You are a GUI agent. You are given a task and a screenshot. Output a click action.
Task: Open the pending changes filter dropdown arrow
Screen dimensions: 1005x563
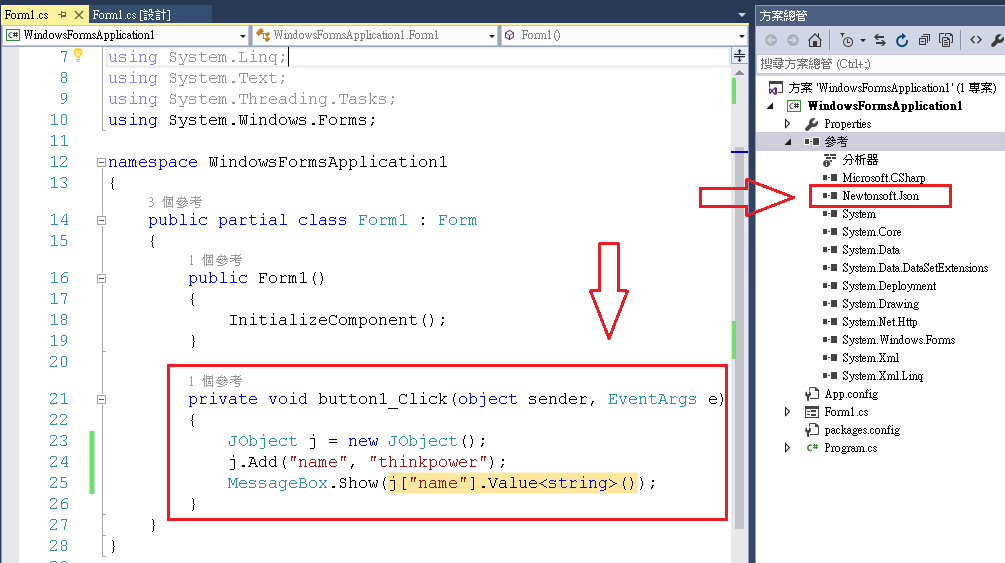[863, 40]
